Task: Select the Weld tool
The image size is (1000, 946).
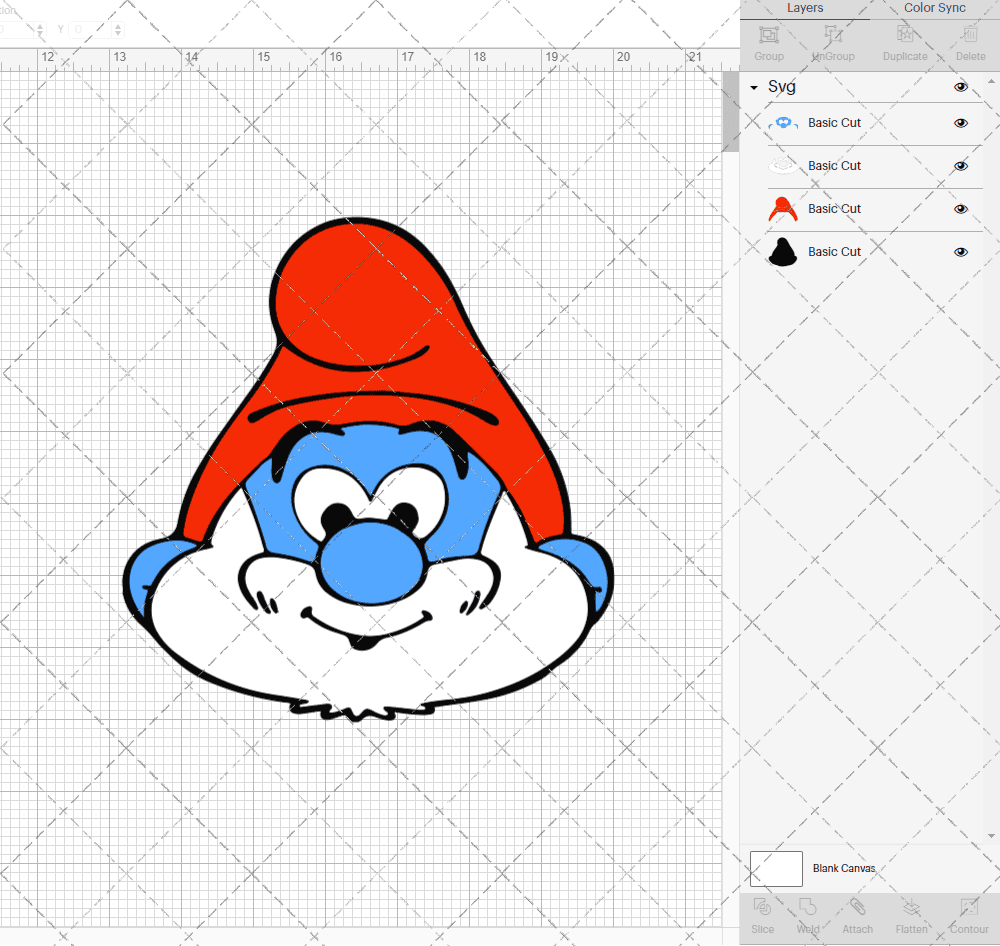Action: tap(807, 907)
